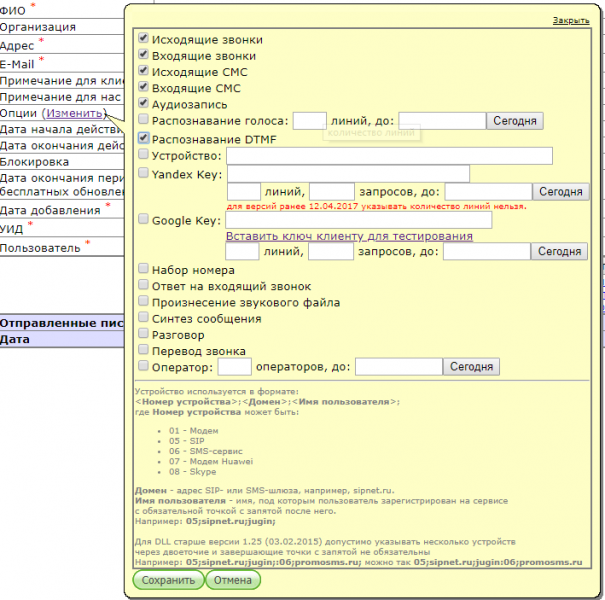605x600 pixels.
Task: Focus the Оператор expiry date field
Action: pos(399,367)
